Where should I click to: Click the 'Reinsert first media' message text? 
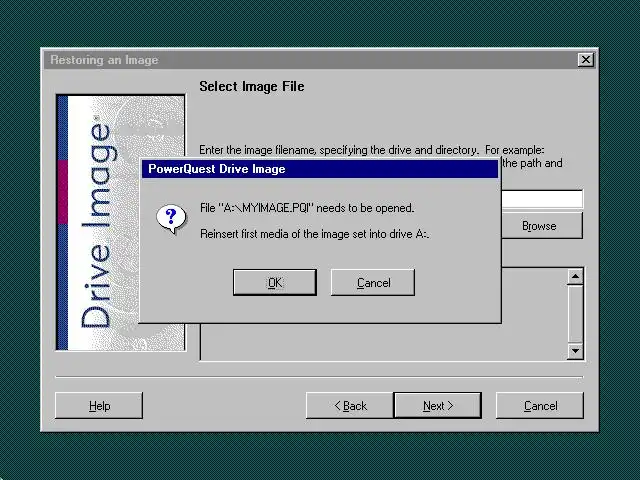(x=314, y=234)
